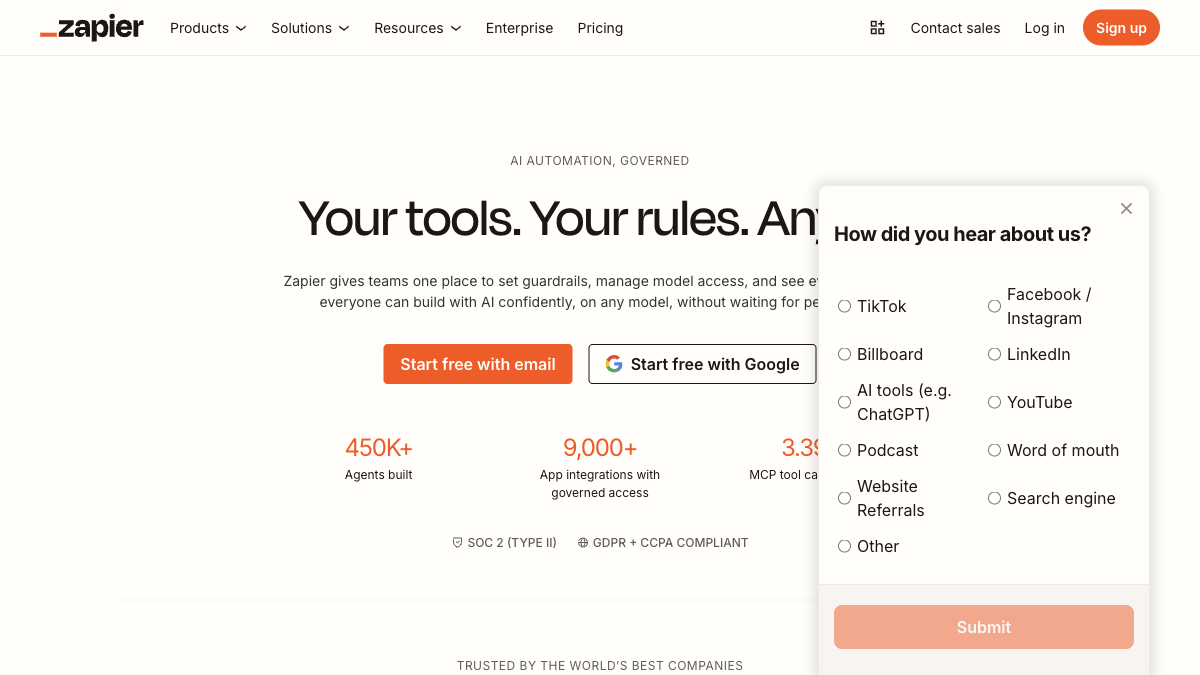
Task: Select the Other survey option
Action: coord(844,546)
